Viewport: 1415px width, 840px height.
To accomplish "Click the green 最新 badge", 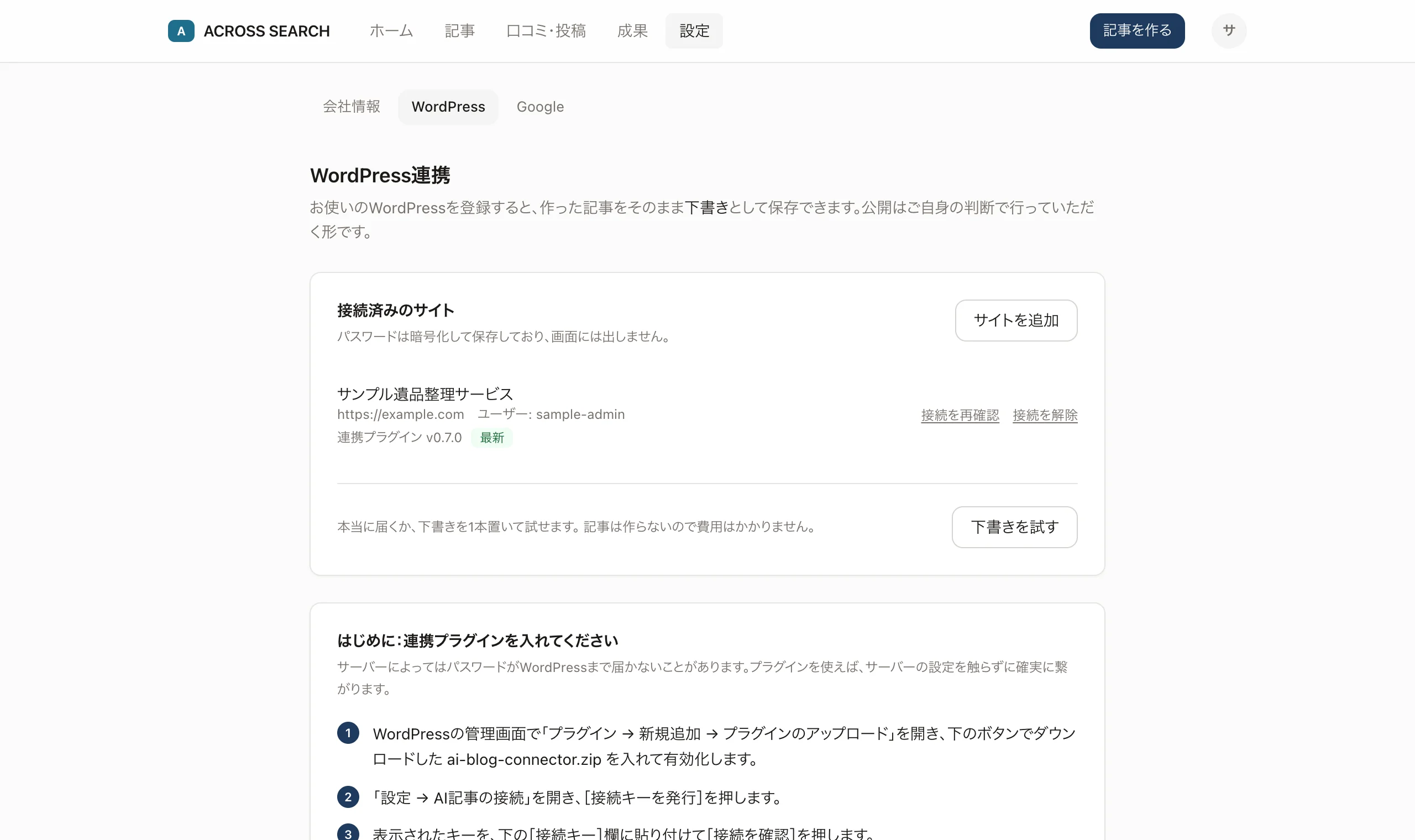I will (491, 438).
